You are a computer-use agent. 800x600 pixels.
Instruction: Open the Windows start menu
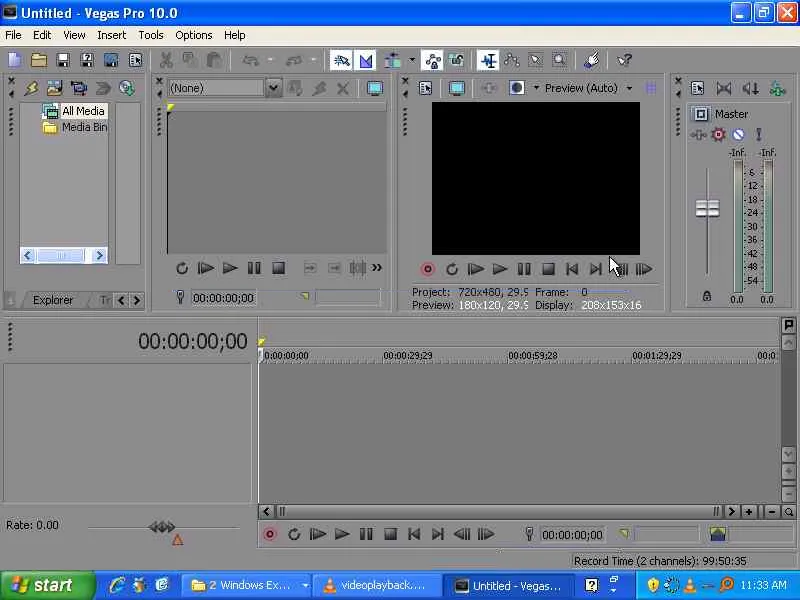pos(47,585)
